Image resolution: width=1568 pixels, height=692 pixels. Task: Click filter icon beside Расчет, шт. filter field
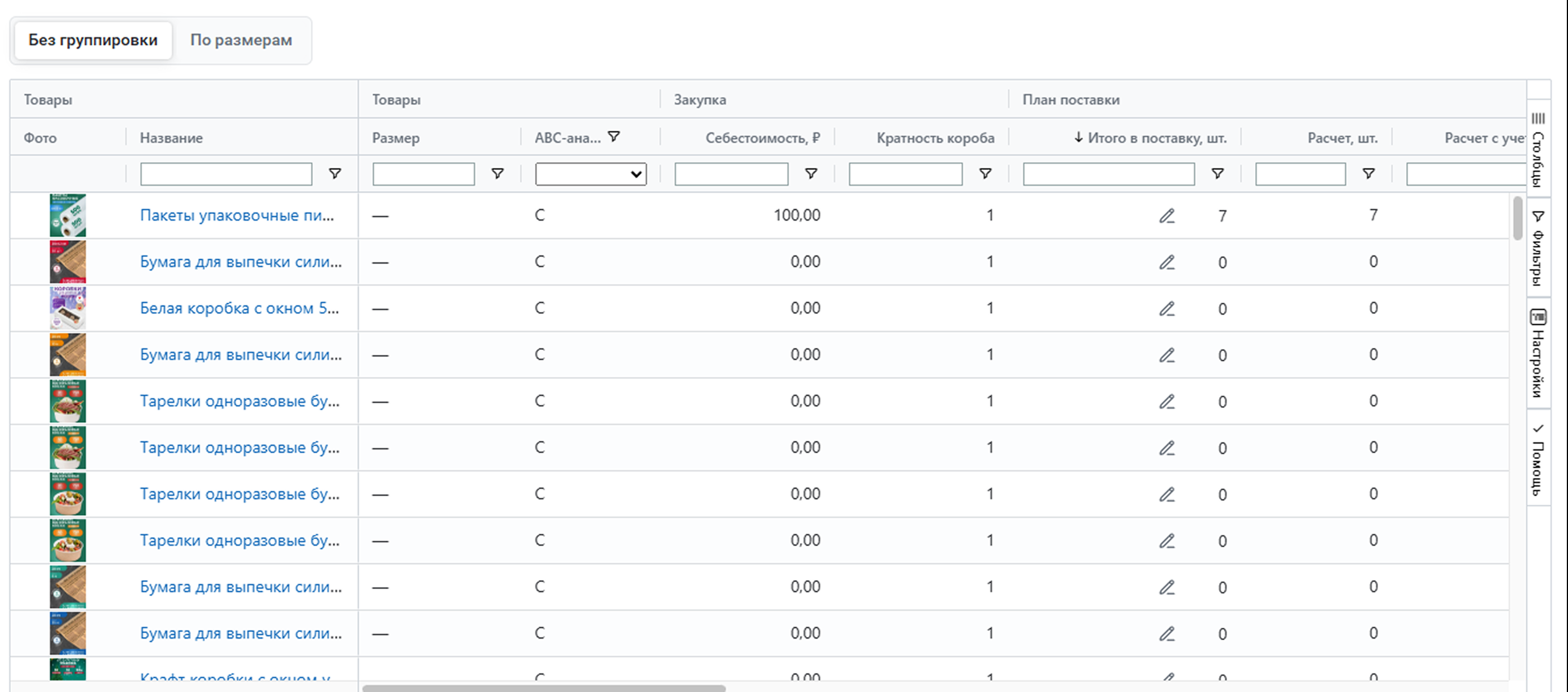pyautogui.click(x=1368, y=174)
